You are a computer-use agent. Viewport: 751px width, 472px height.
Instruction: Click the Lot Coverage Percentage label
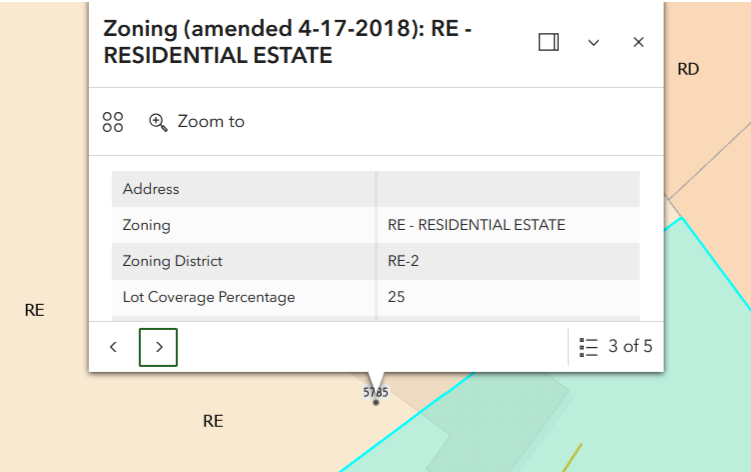pyautogui.click(x=209, y=297)
